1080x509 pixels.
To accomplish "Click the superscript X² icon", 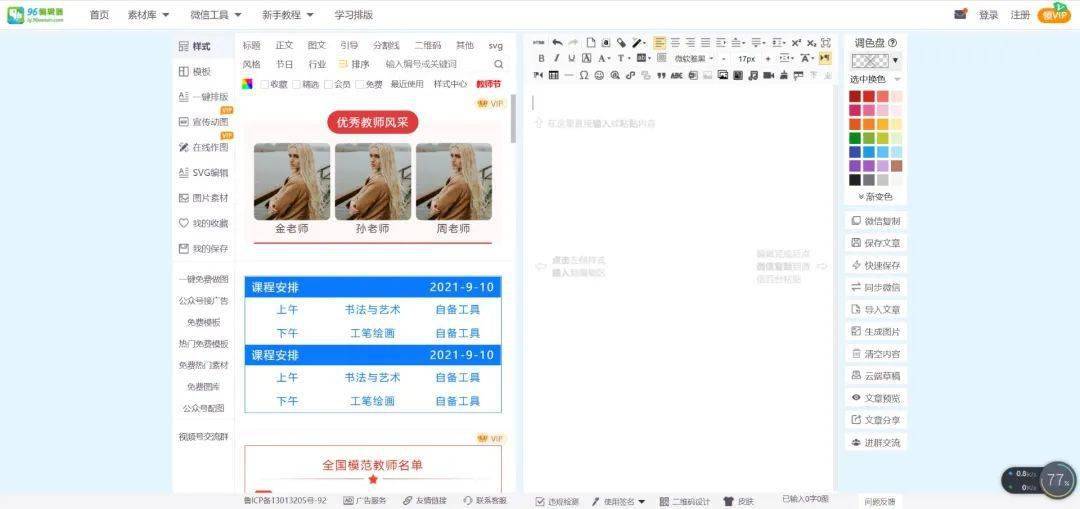I will pos(796,43).
